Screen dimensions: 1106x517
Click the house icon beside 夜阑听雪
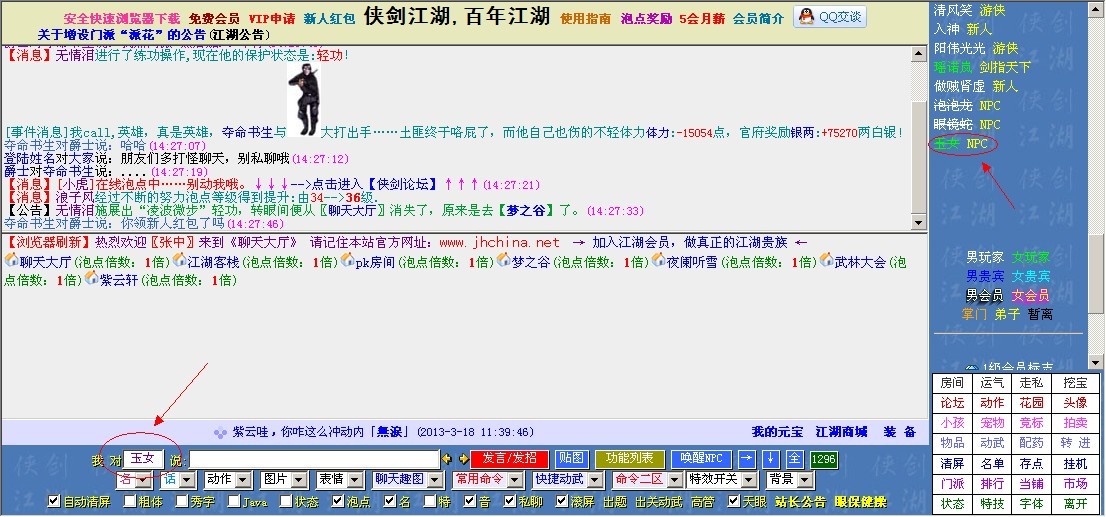[659, 260]
